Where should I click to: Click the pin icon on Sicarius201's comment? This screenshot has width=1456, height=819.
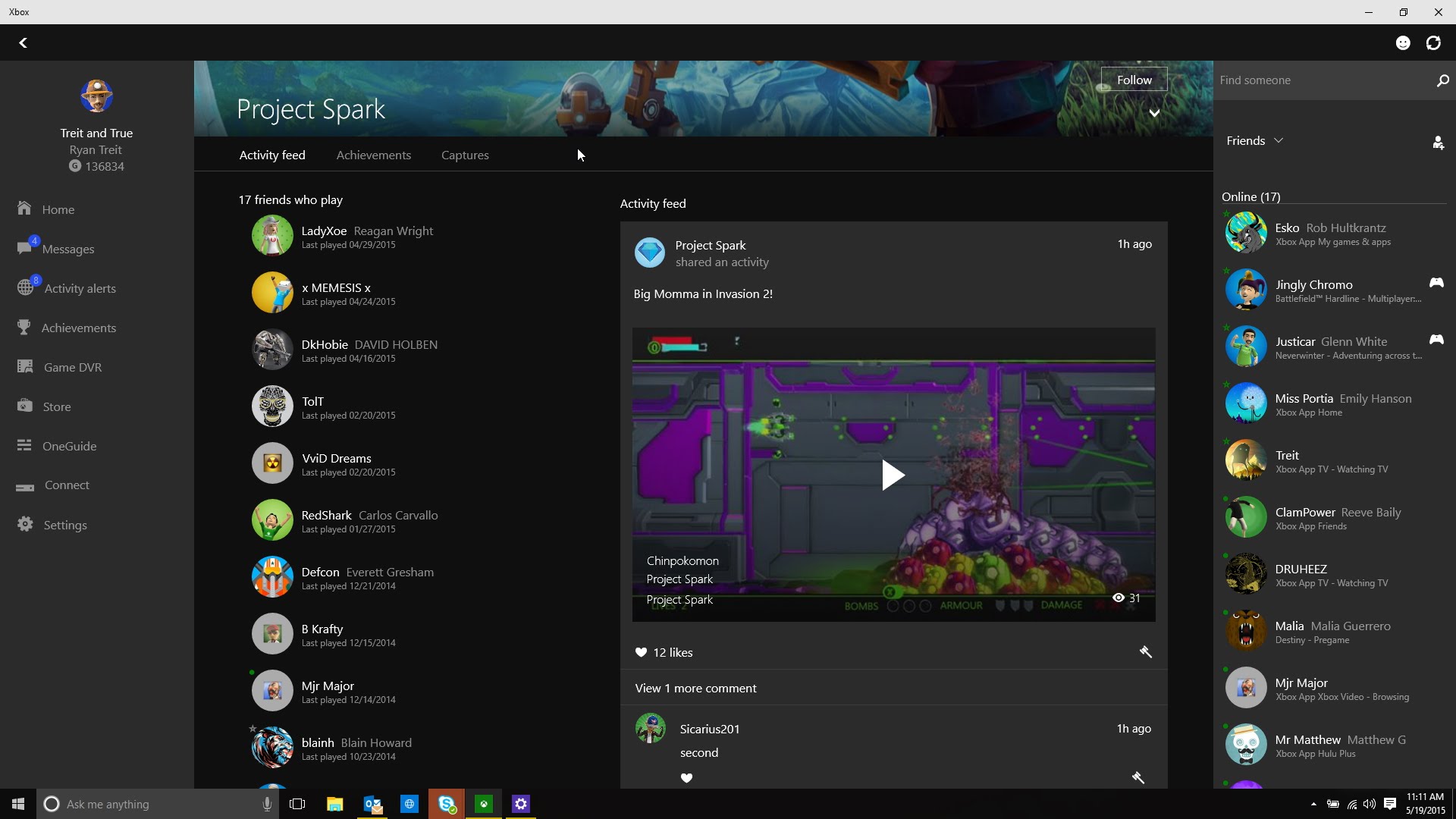1137,777
